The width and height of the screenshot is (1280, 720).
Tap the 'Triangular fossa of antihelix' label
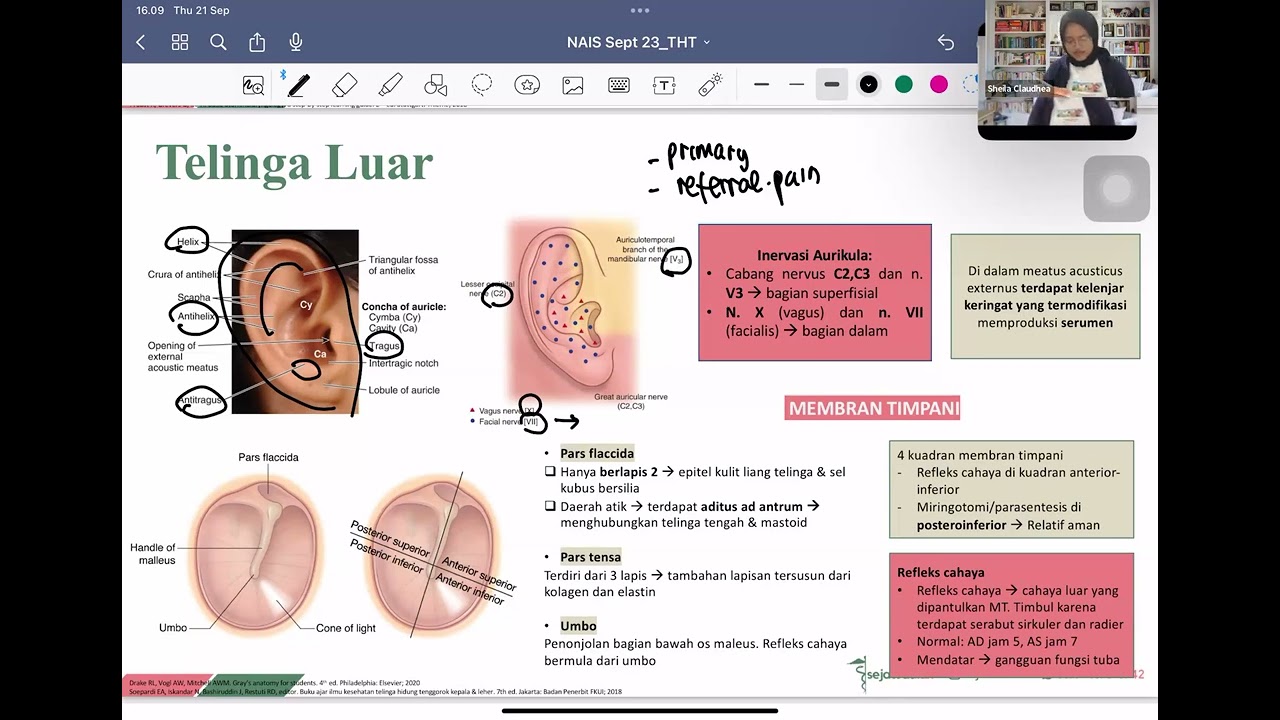click(x=403, y=265)
